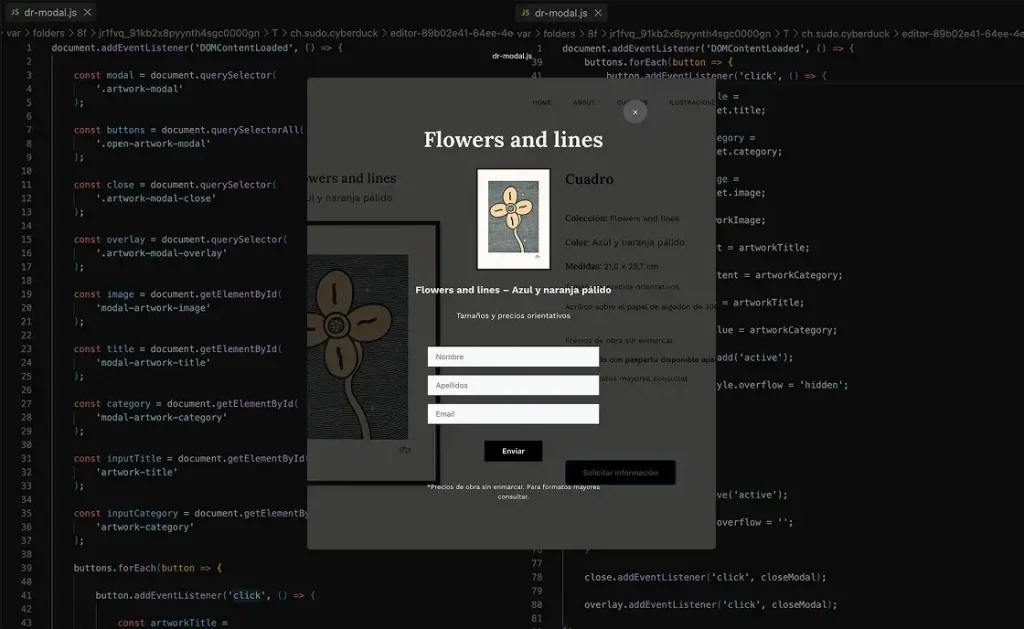Click the 'ch.sudo.cyberduck' breadcrumb in right editor
The image size is (1024, 629).
[845, 33]
